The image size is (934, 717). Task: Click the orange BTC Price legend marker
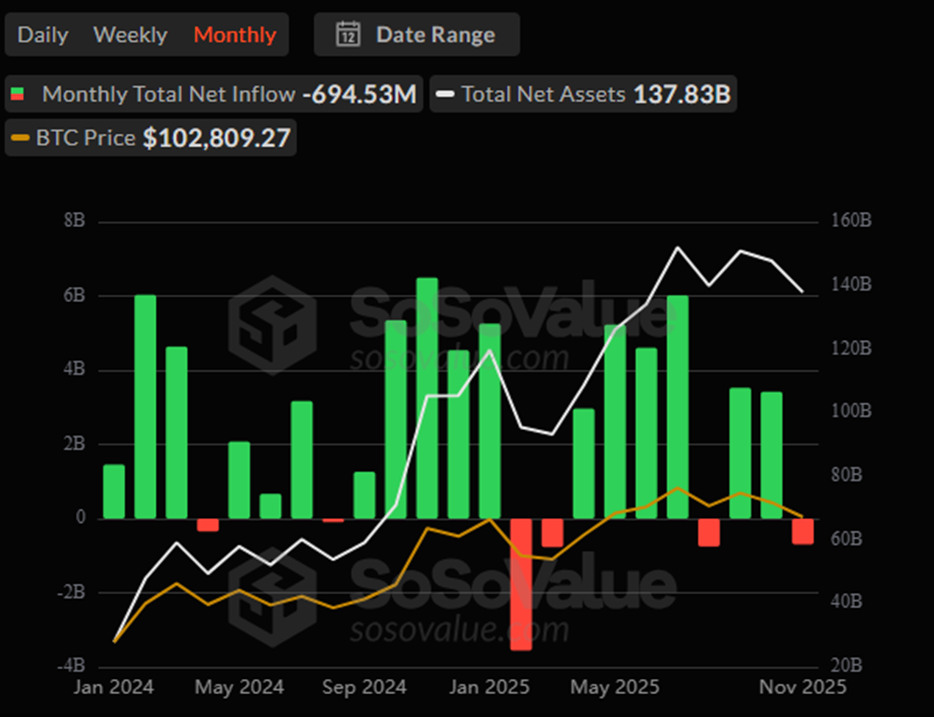18,138
